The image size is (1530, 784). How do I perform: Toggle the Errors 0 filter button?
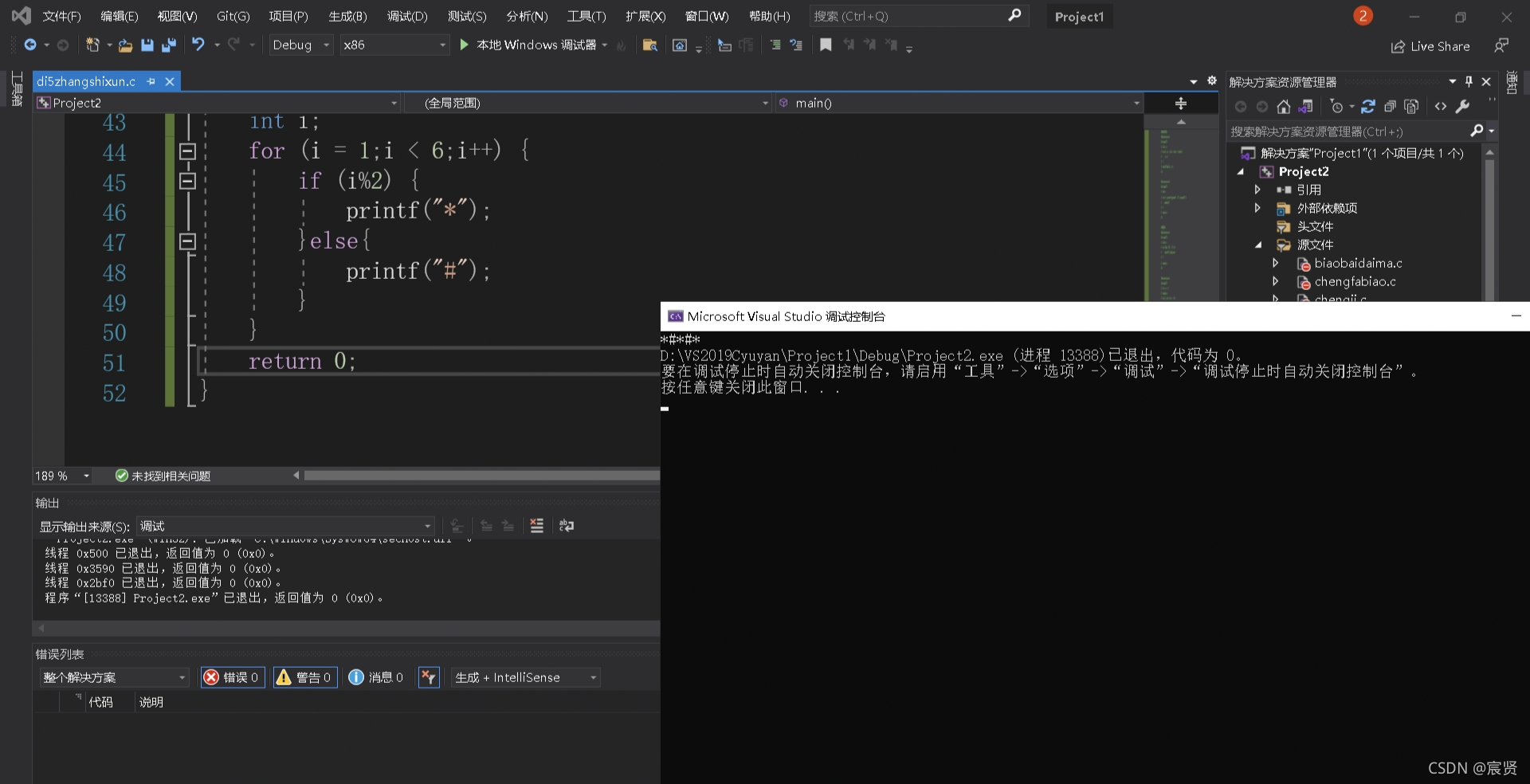232,677
